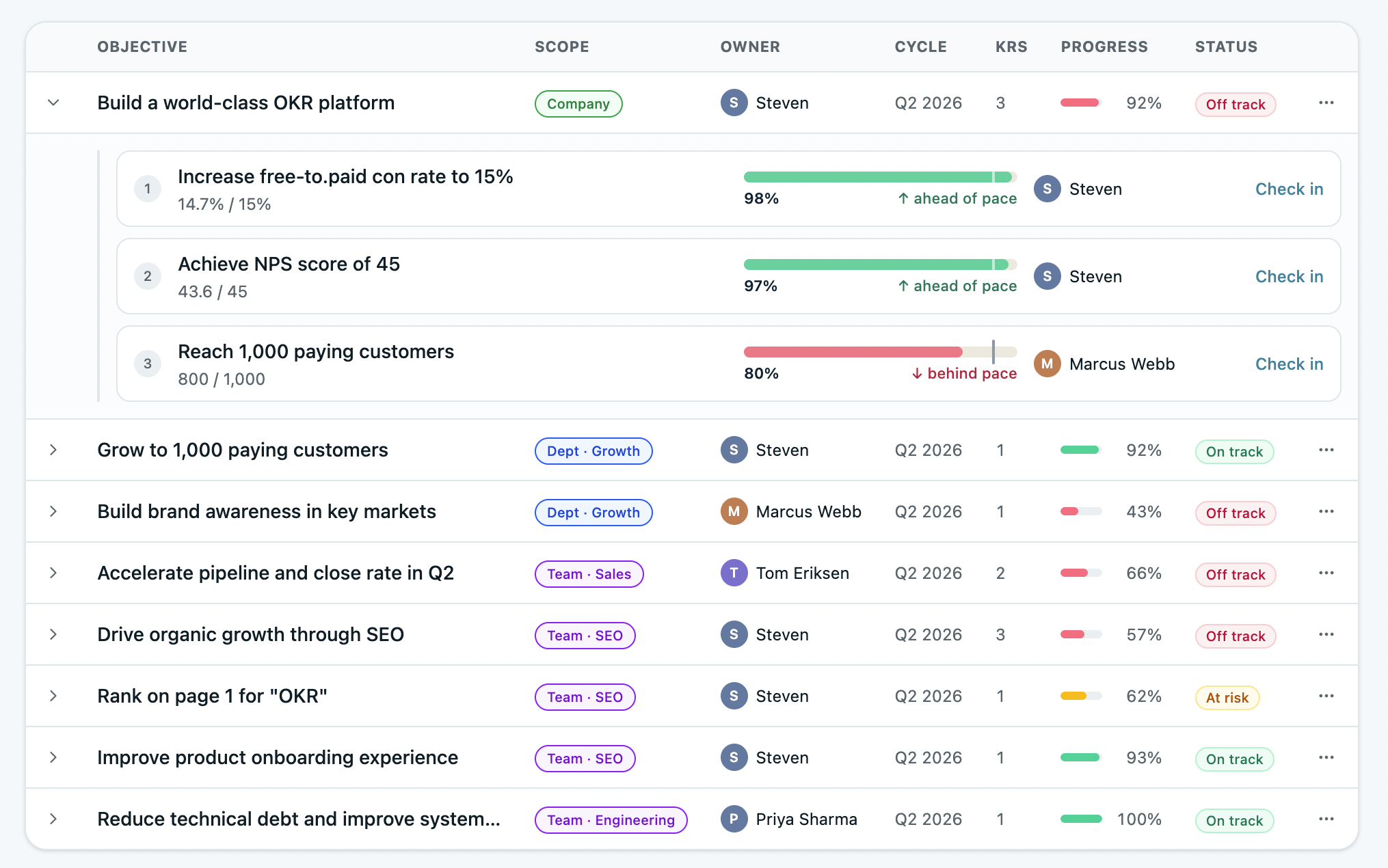The width and height of the screenshot is (1388, 868).
Task: Open the "Drive organic growth through SEO" objective title
Action: coord(250,635)
